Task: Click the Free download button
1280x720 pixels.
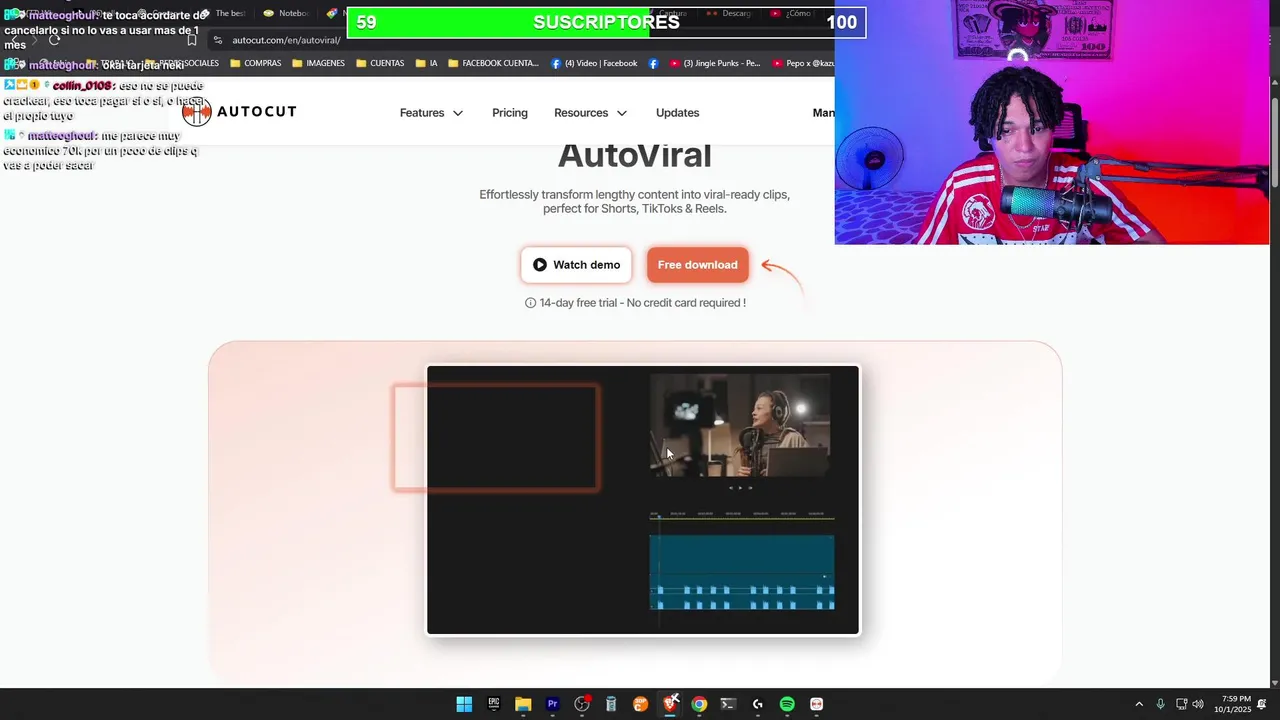Action: pos(697,265)
